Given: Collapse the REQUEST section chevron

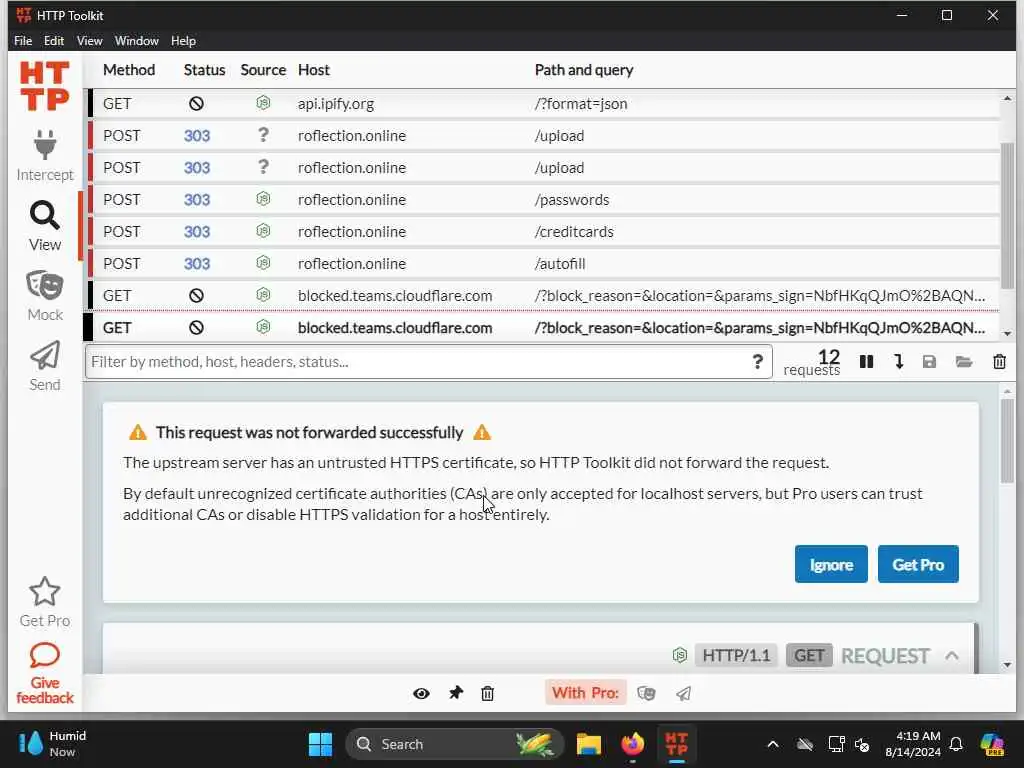Looking at the screenshot, I should coord(952,656).
